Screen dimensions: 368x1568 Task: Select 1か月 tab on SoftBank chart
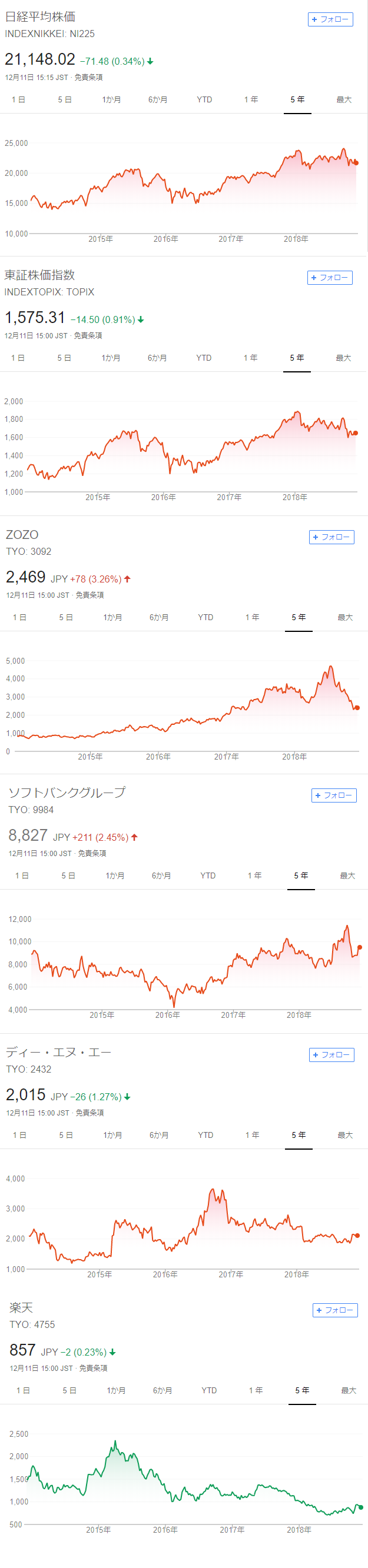point(115,876)
